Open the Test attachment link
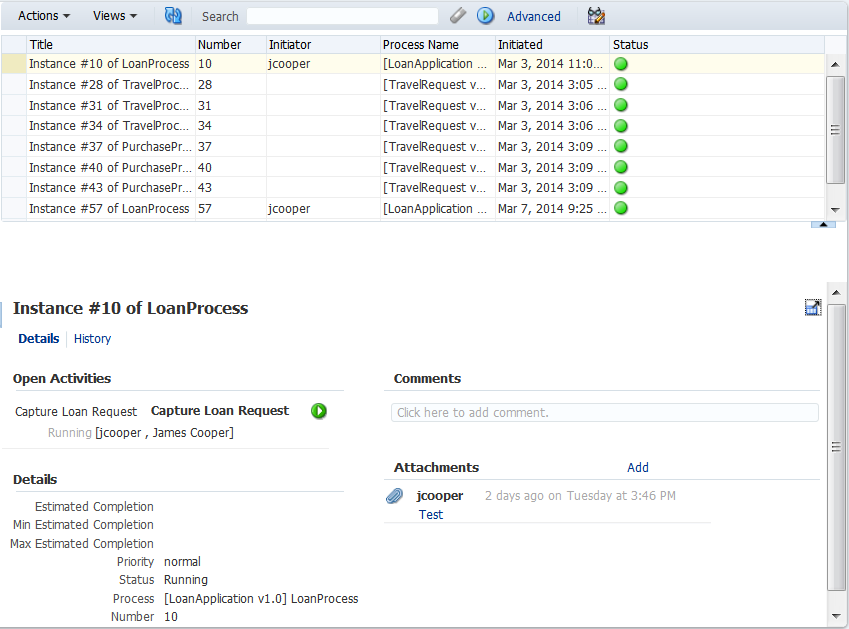This screenshot has height=629, width=849. pyautogui.click(x=431, y=515)
